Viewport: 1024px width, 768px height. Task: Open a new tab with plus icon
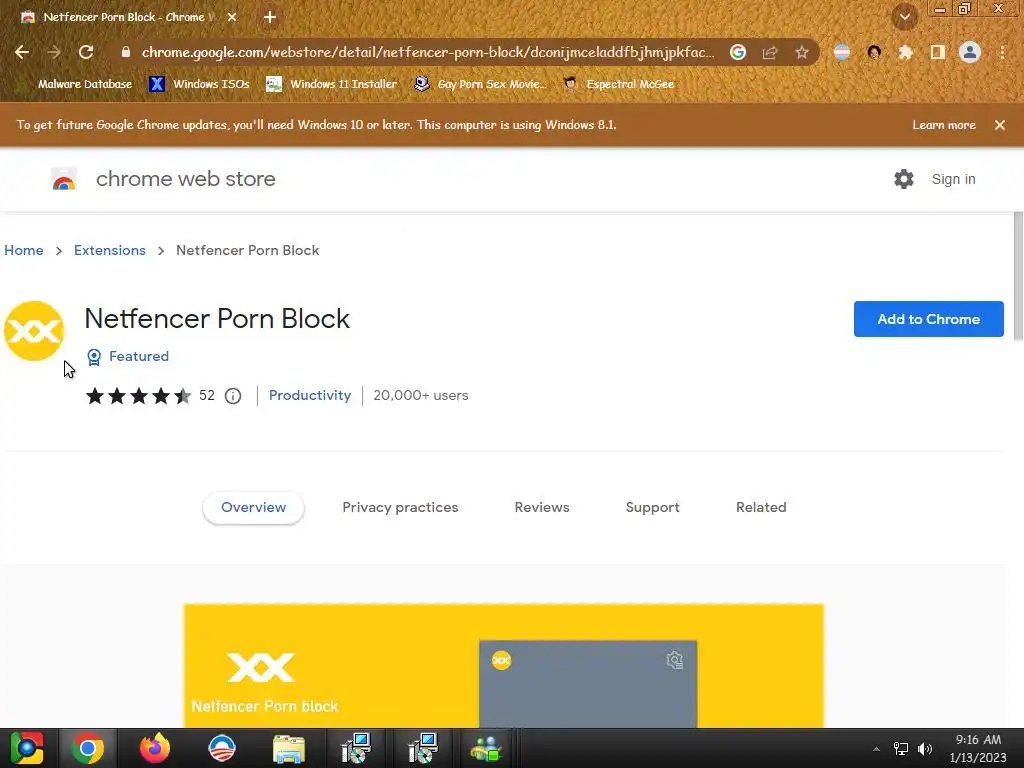point(270,17)
